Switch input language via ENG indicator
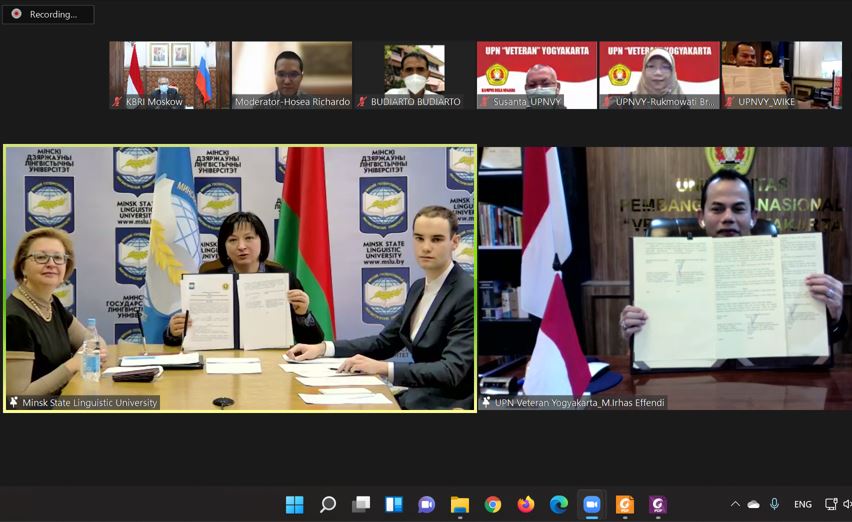Viewport: 852px width, 522px height. pyautogui.click(x=802, y=504)
